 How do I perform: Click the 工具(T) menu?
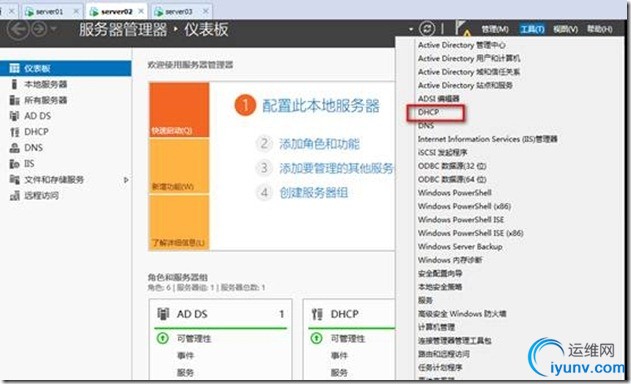coord(532,29)
